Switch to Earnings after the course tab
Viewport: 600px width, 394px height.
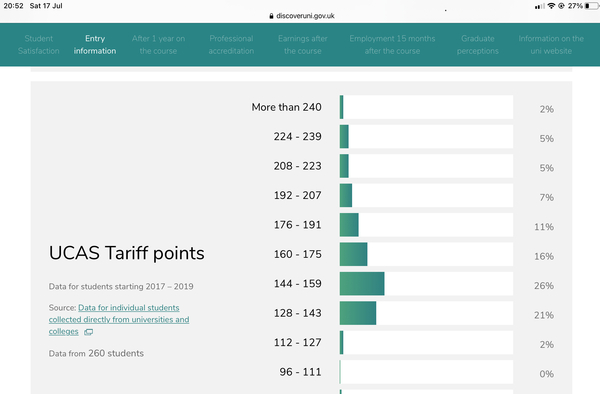pos(303,45)
